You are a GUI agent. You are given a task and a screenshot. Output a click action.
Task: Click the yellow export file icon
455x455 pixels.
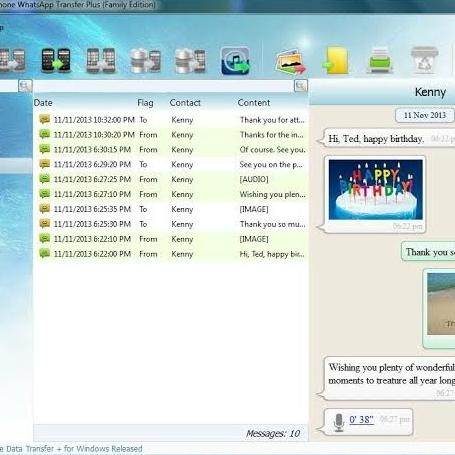[x=336, y=61]
